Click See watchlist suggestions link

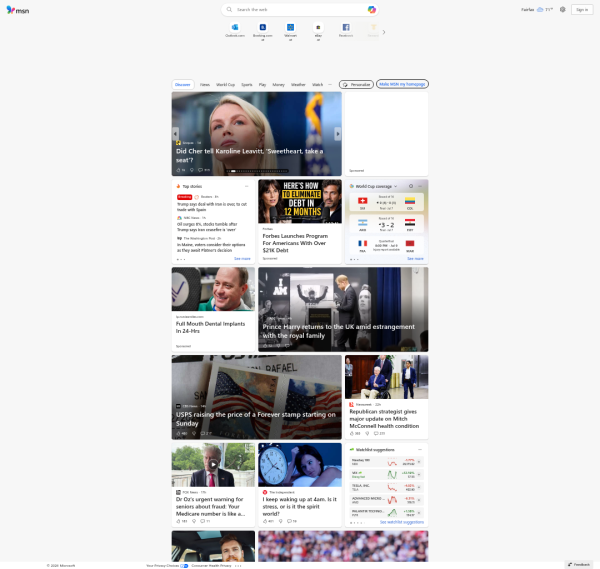coord(402,522)
